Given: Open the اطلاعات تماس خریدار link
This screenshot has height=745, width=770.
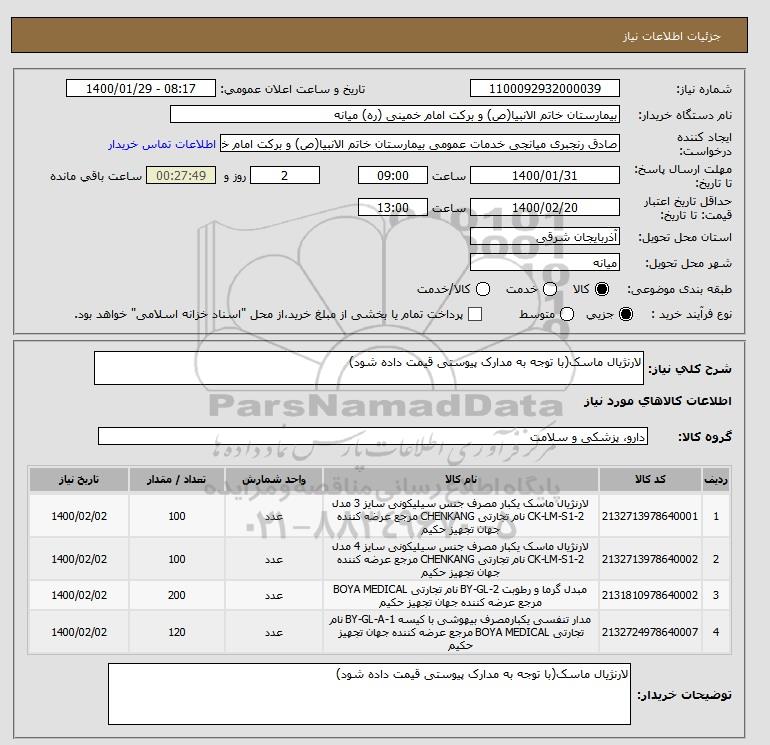Looking at the screenshot, I should [162, 145].
